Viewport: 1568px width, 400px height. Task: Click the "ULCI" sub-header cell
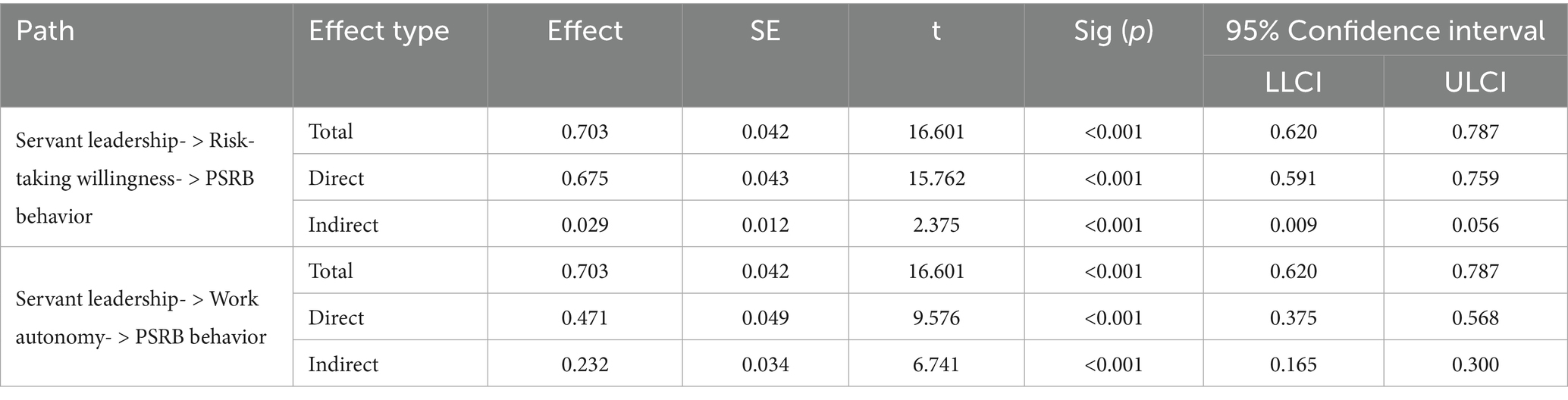pyautogui.click(x=1475, y=82)
